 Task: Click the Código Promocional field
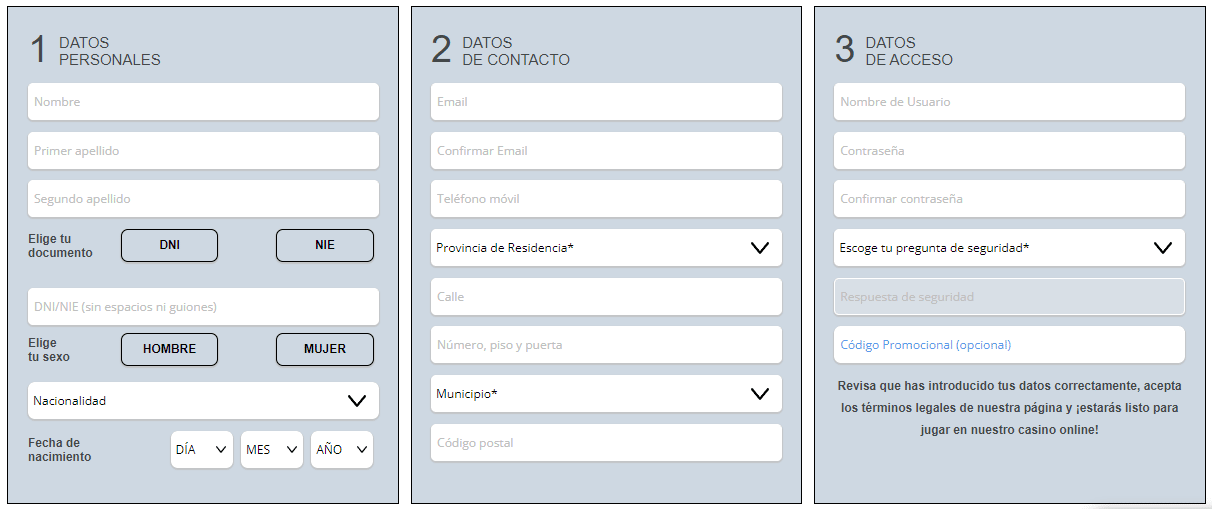(x=1009, y=345)
